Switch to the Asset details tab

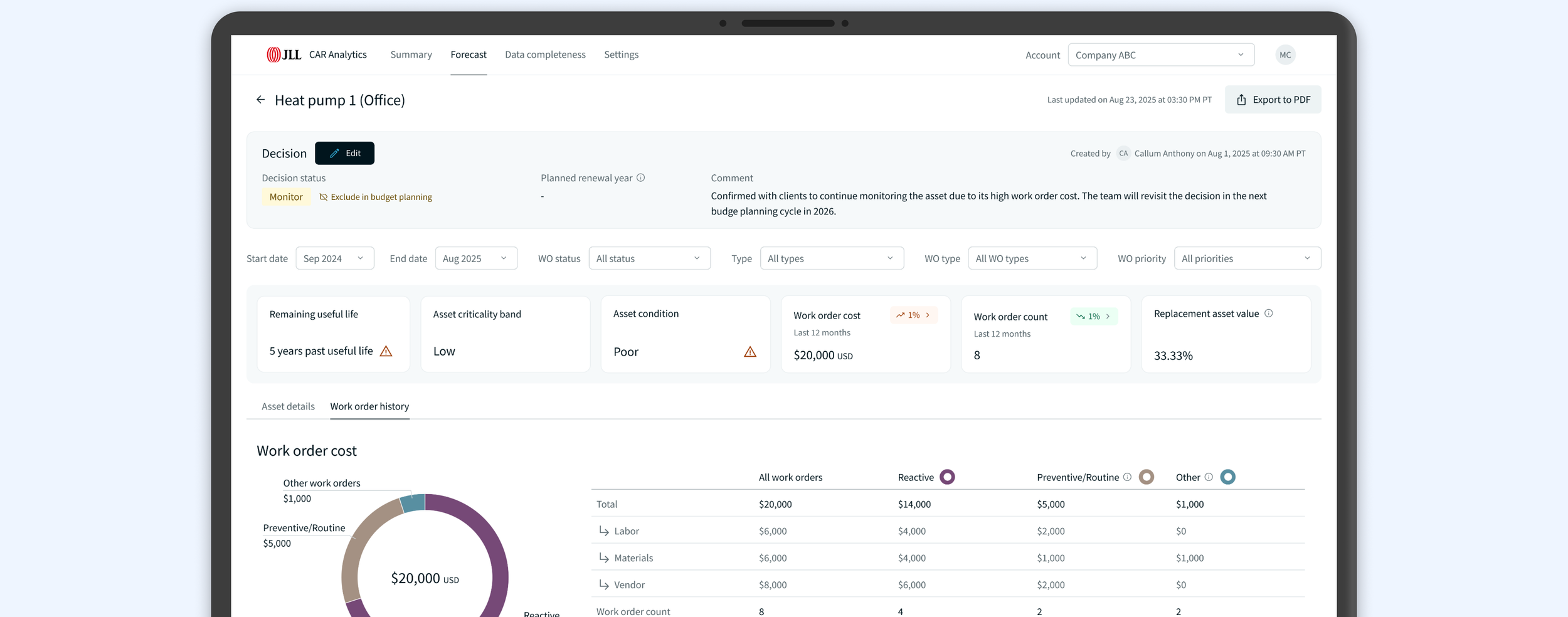[x=288, y=406]
